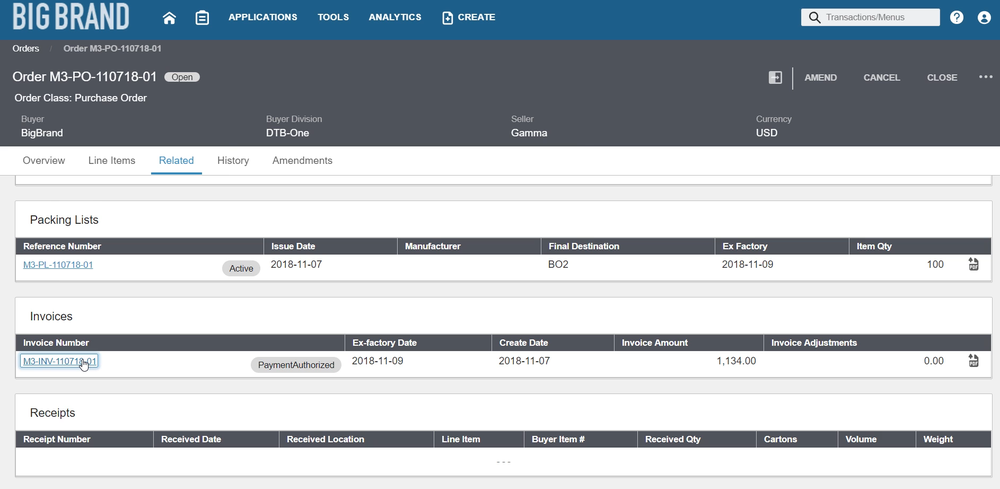
Task: Click the Invoice Amount column header
Action: [689, 342]
